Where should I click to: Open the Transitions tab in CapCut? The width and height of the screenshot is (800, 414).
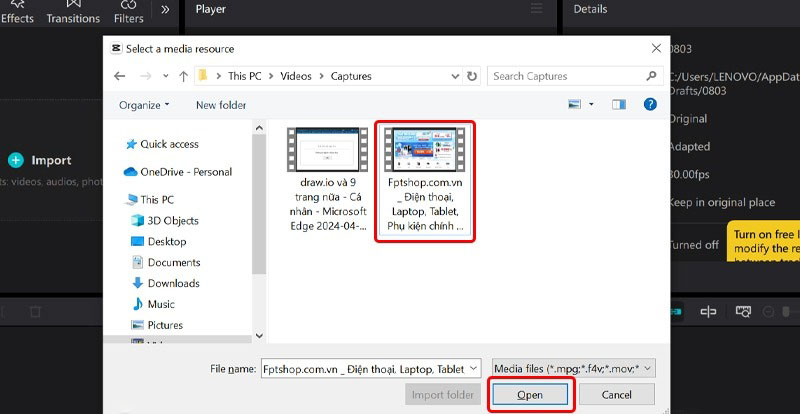(73, 12)
